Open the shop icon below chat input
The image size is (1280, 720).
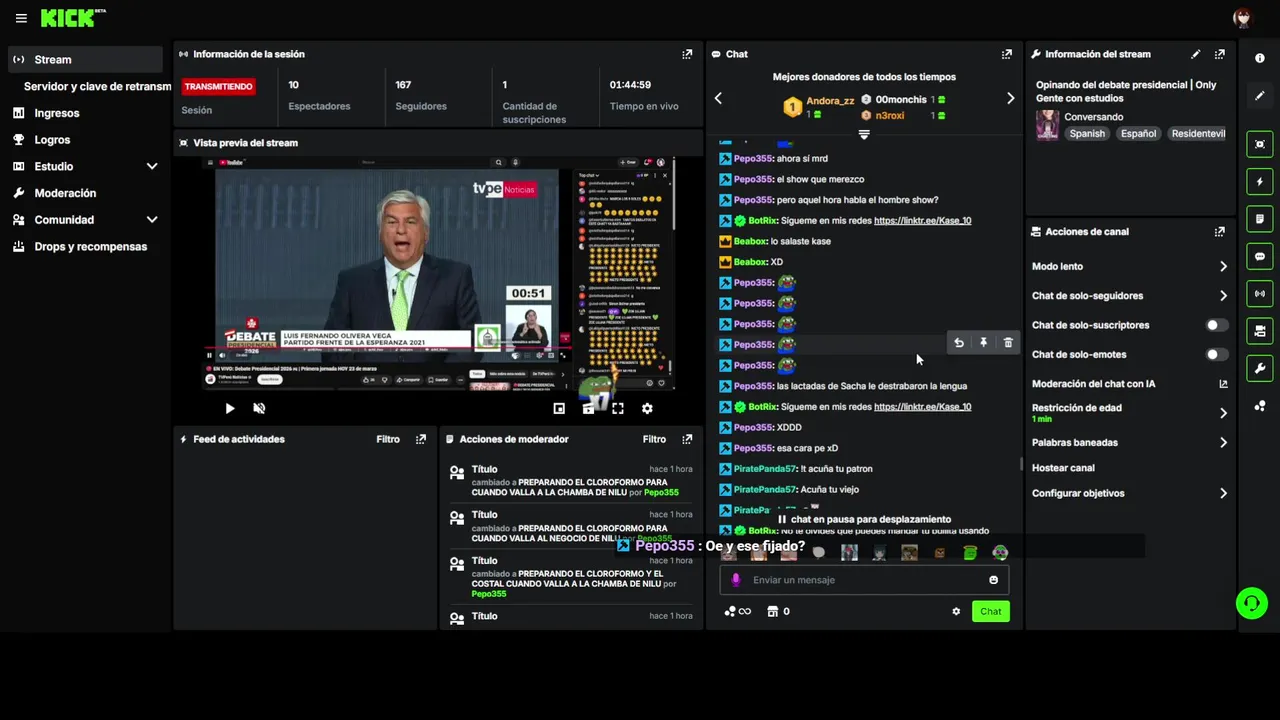coord(772,611)
